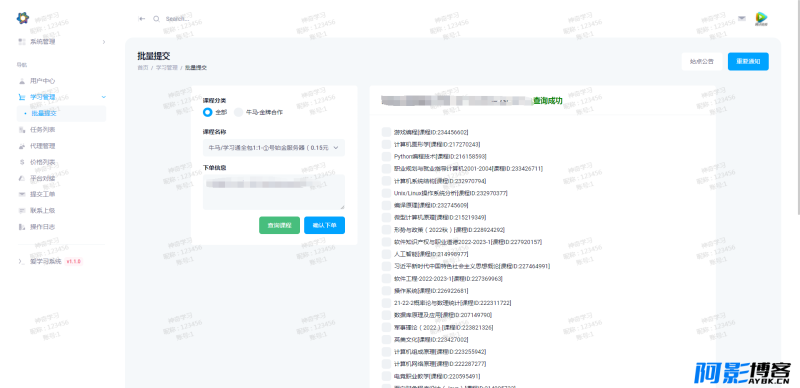The image size is (800, 388).
Task: Click the search magnifier icon
Action: coord(156,19)
